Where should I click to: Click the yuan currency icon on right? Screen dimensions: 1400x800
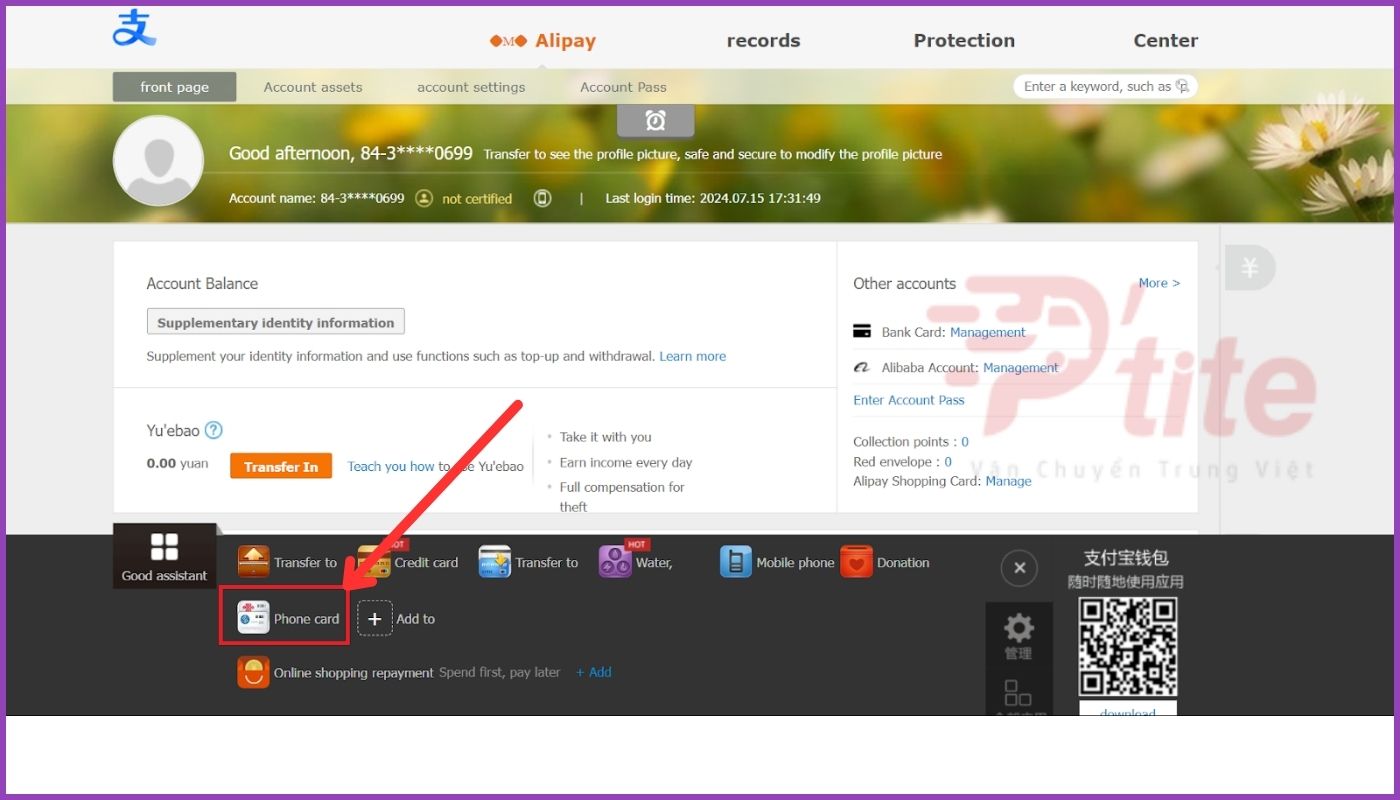1250,268
